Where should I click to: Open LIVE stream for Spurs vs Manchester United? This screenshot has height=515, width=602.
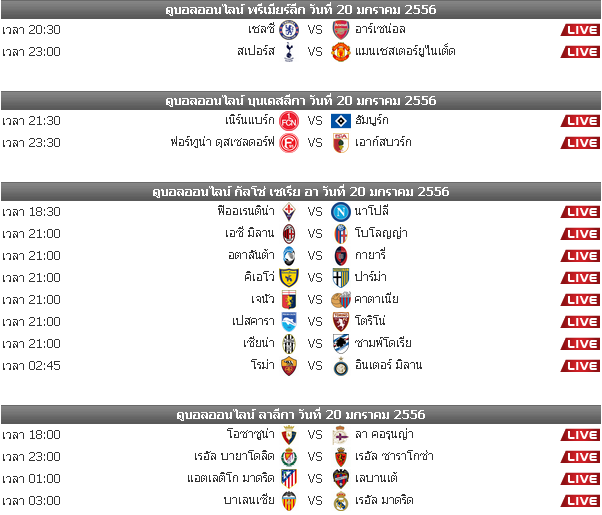(x=580, y=52)
